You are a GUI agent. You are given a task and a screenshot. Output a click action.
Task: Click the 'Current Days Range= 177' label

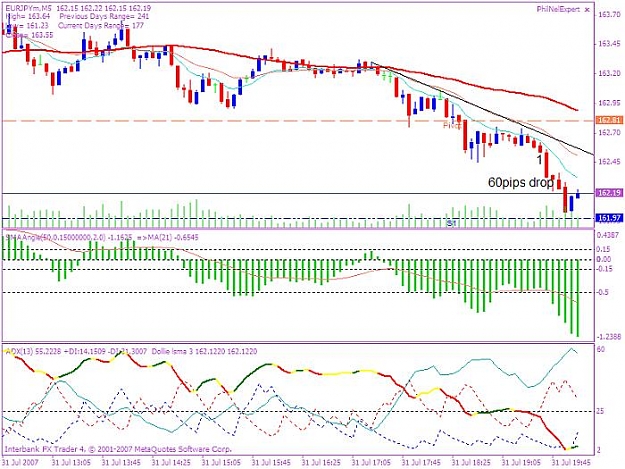tap(101, 26)
